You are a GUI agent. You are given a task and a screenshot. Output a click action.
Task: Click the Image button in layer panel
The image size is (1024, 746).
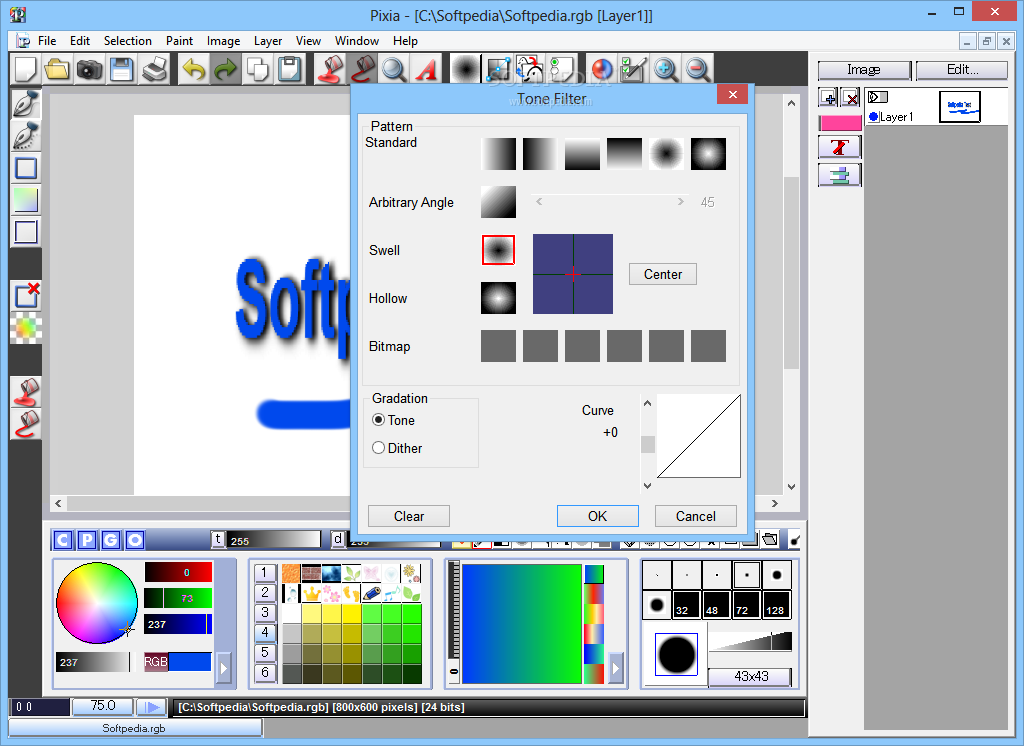(x=863, y=69)
